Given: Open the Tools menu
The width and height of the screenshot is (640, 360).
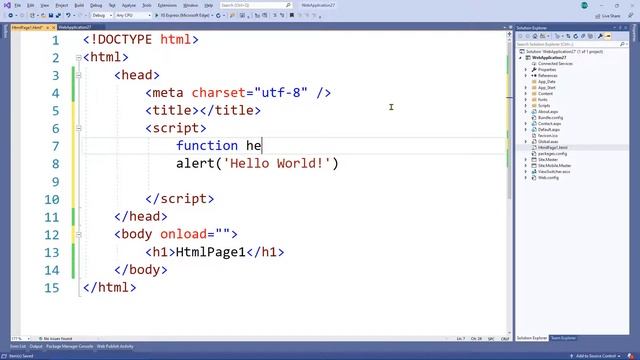Looking at the screenshot, I should 147,6.
